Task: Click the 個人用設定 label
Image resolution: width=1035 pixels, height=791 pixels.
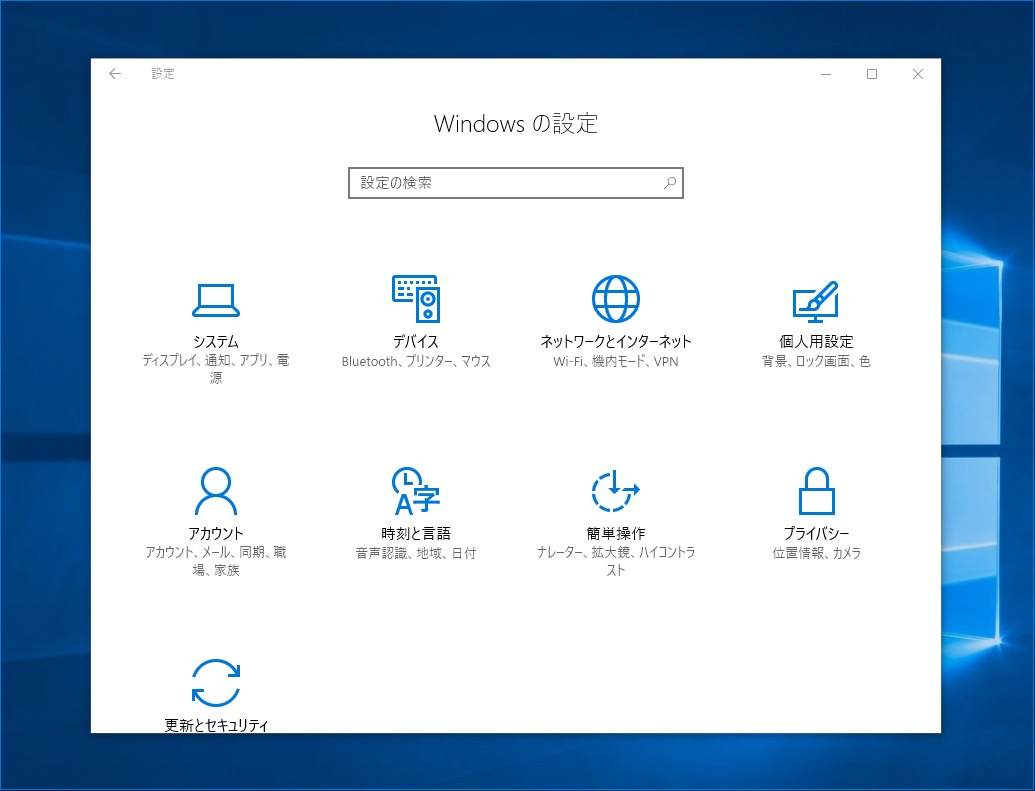Action: pos(816,341)
